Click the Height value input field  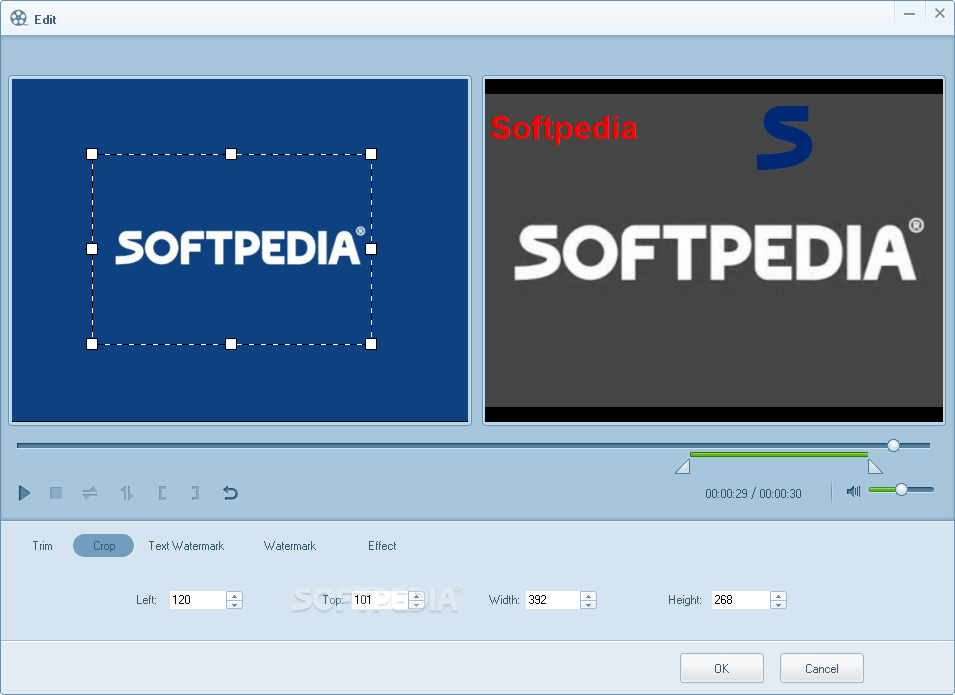click(x=740, y=600)
